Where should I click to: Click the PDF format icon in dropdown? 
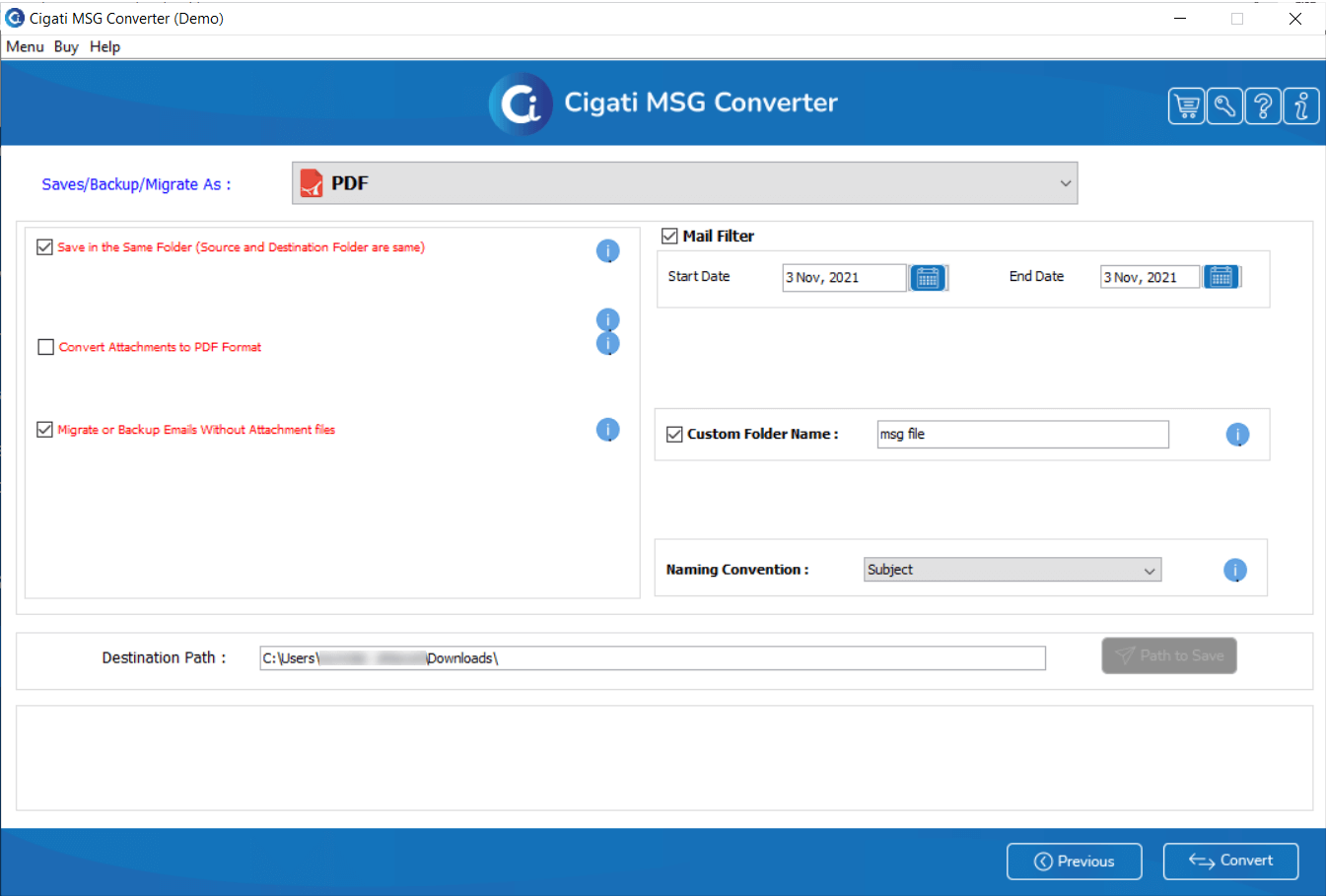click(312, 183)
